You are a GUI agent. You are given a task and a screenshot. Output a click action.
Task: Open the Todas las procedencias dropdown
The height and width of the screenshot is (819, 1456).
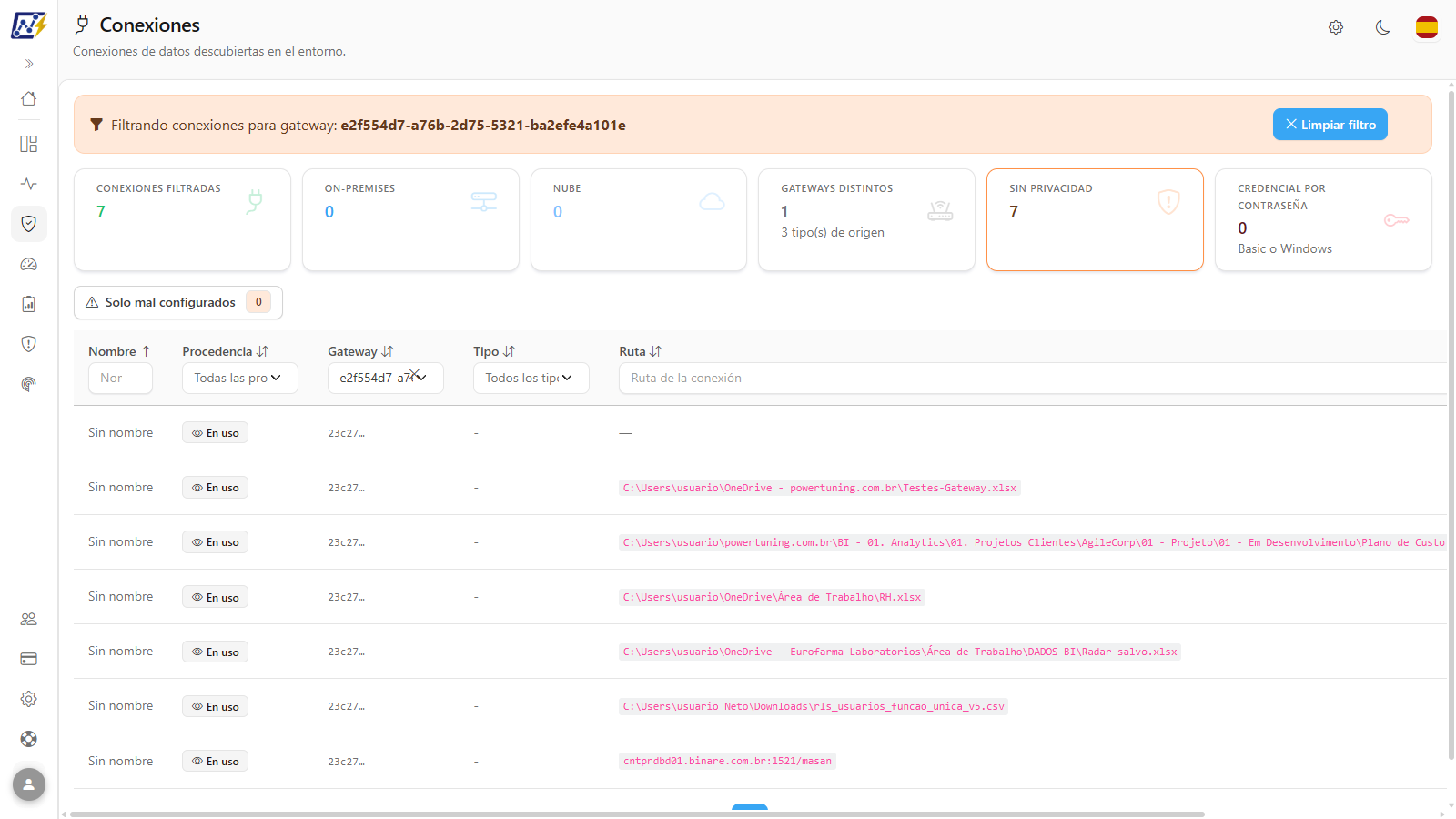pos(240,378)
